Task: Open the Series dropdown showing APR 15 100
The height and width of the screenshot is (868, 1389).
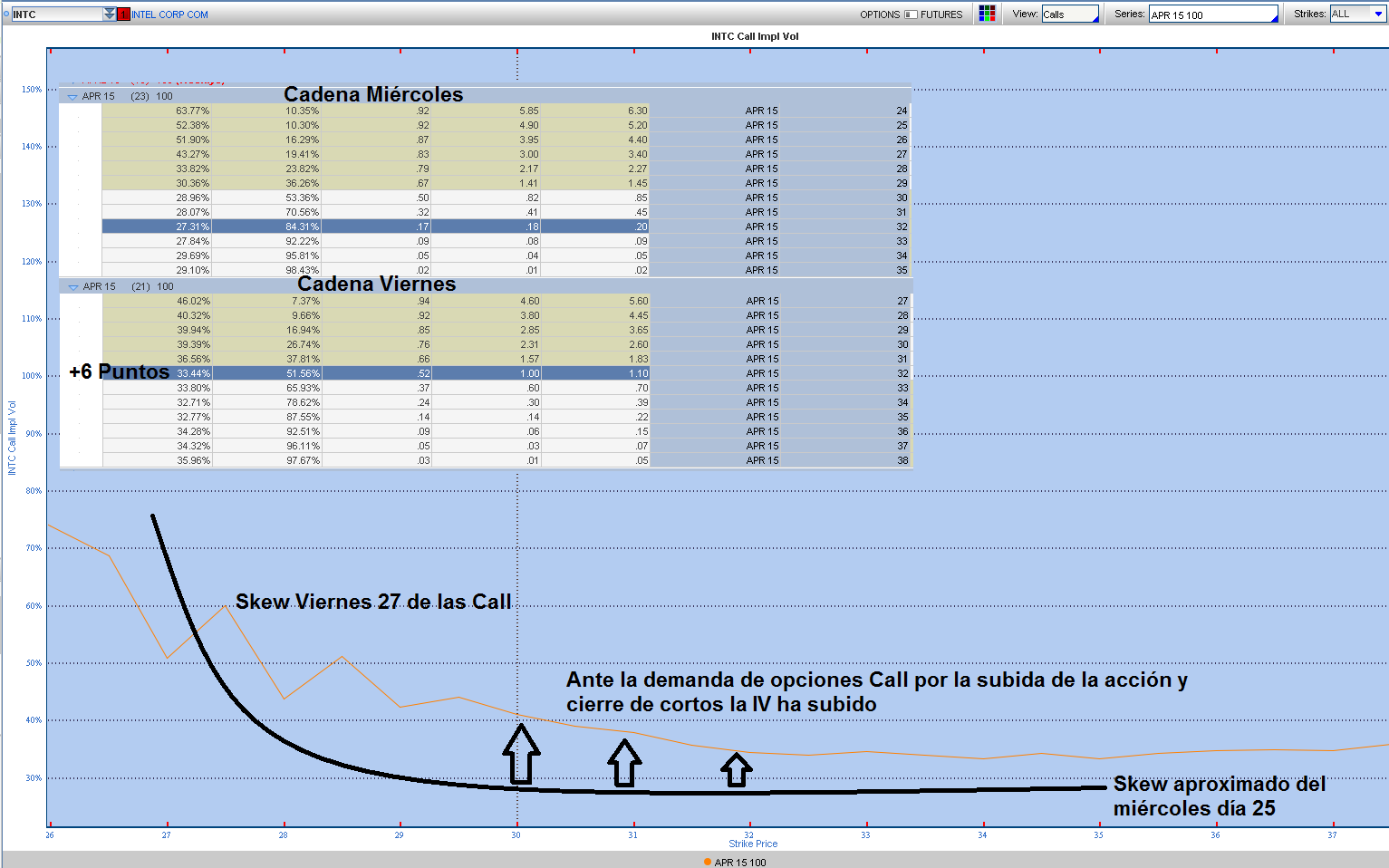Action: tap(1214, 14)
